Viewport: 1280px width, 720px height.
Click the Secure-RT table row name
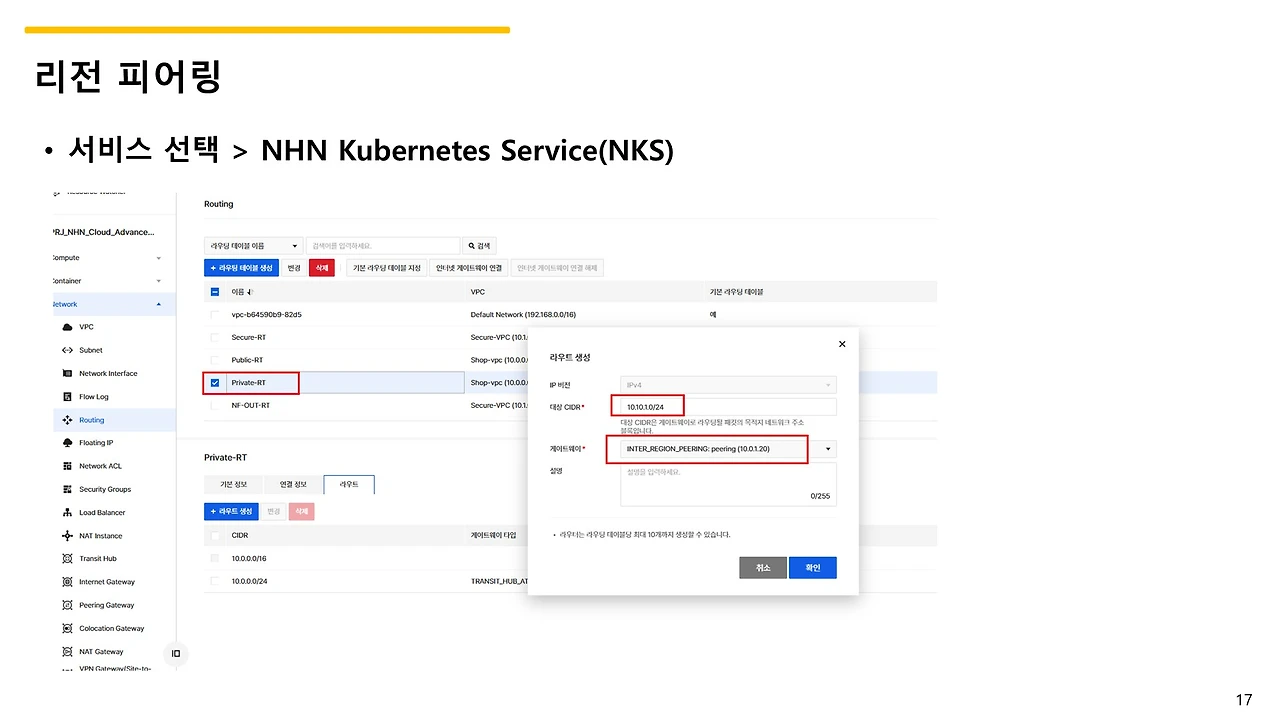coord(248,338)
